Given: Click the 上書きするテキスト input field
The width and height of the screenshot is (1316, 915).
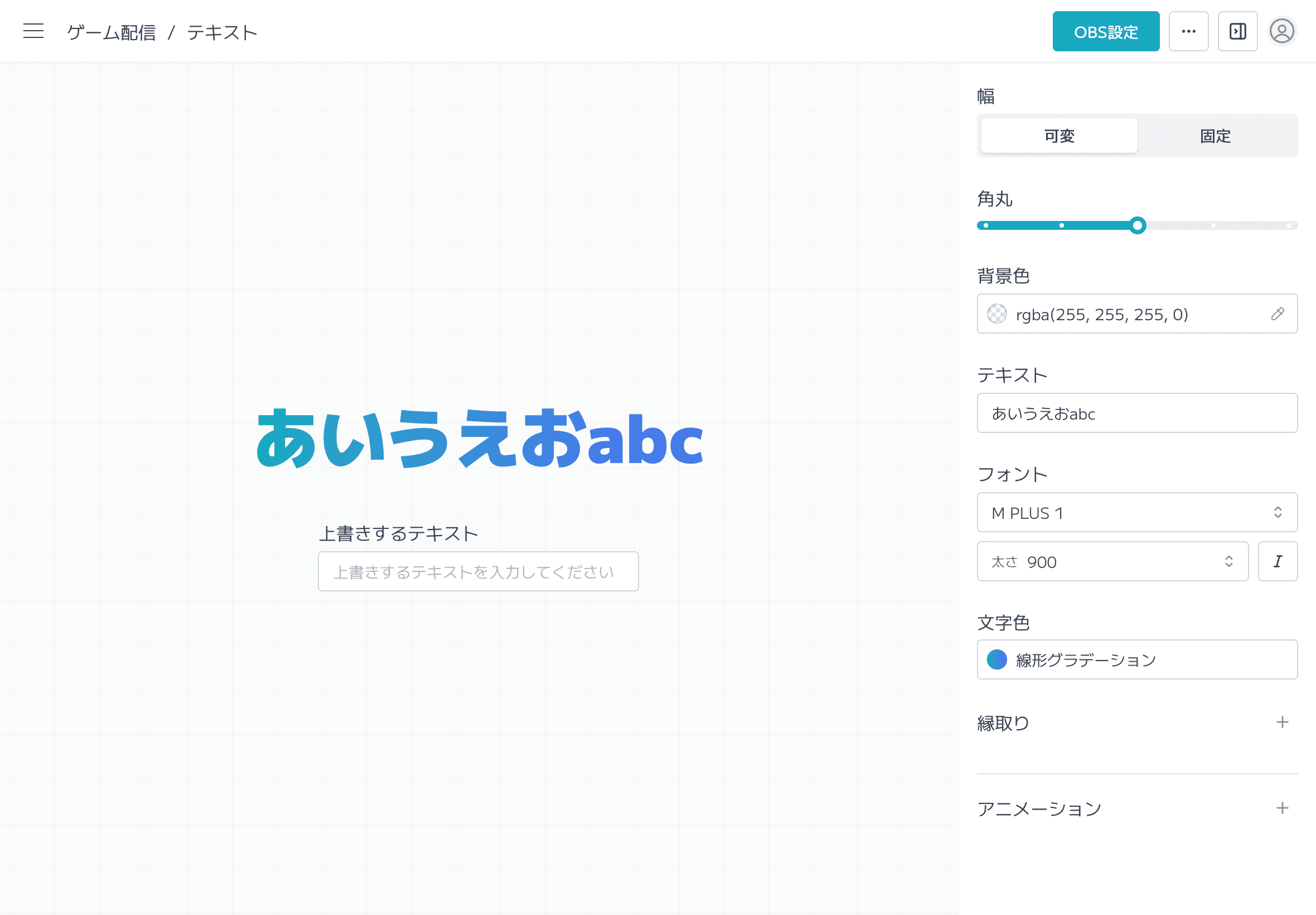Looking at the screenshot, I should pyautogui.click(x=477, y=570).
